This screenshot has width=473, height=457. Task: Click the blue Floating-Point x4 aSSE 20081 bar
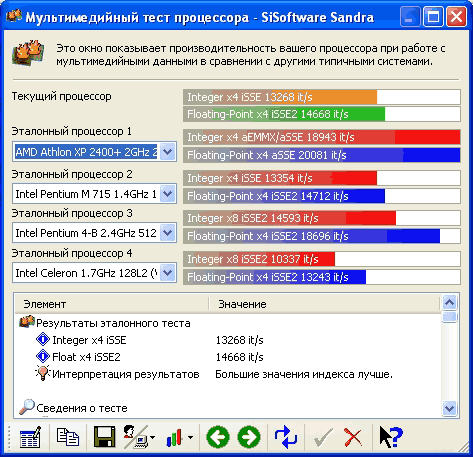tap(322, 155)
